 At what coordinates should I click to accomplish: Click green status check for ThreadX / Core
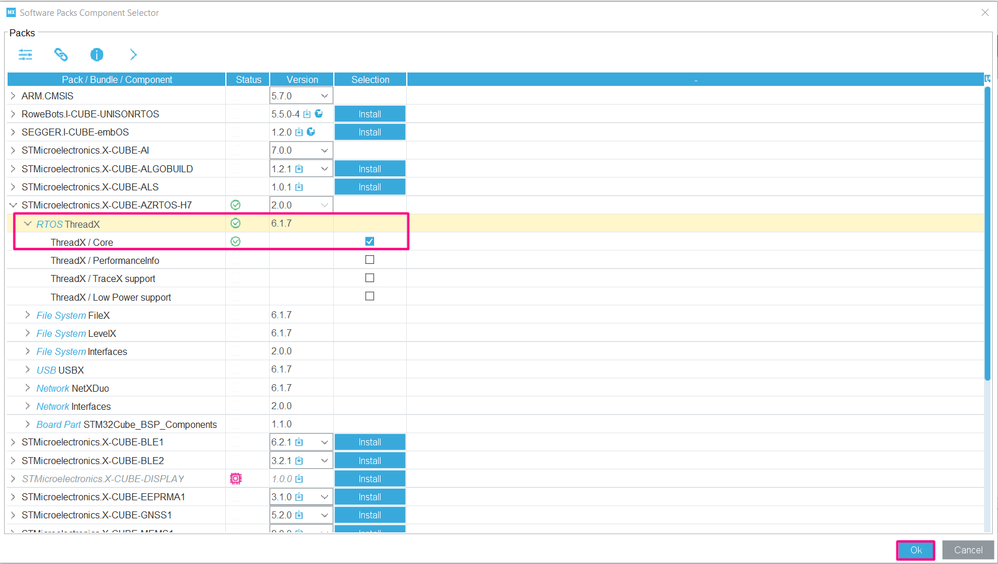[235, 242]
